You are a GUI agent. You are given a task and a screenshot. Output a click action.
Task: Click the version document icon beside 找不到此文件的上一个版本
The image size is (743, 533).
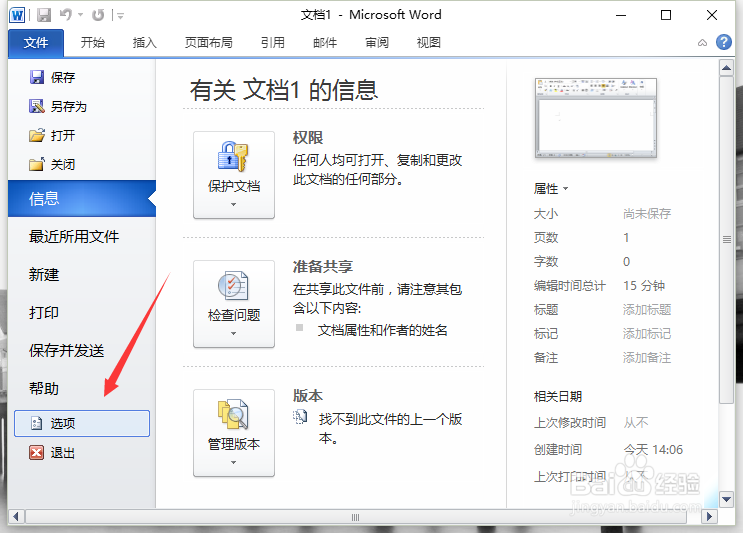(299, 417)
